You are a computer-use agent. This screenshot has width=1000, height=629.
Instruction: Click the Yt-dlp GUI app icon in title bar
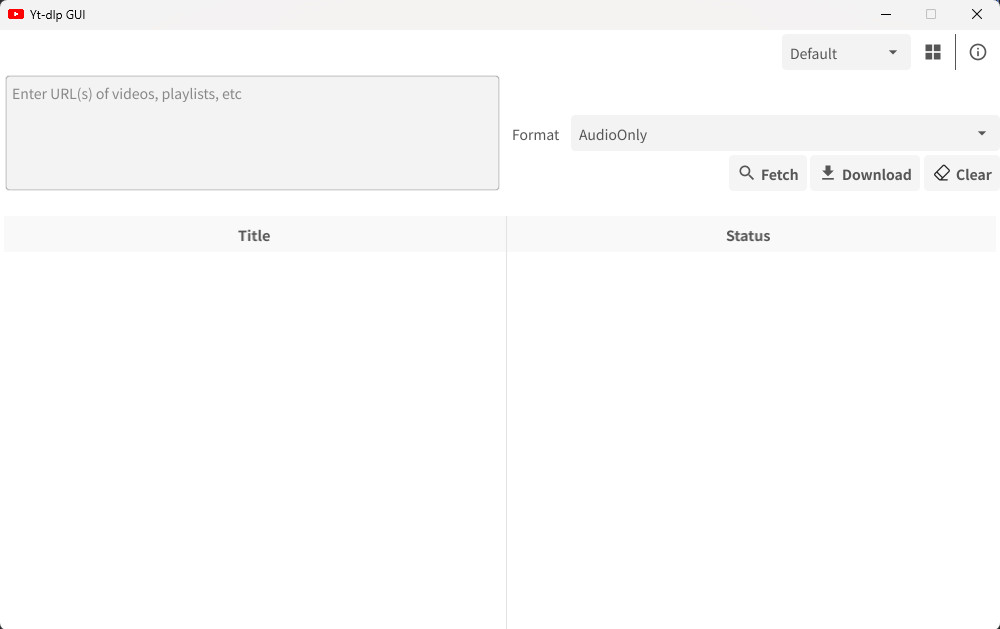pyautogui.click(x=16, y=15)
